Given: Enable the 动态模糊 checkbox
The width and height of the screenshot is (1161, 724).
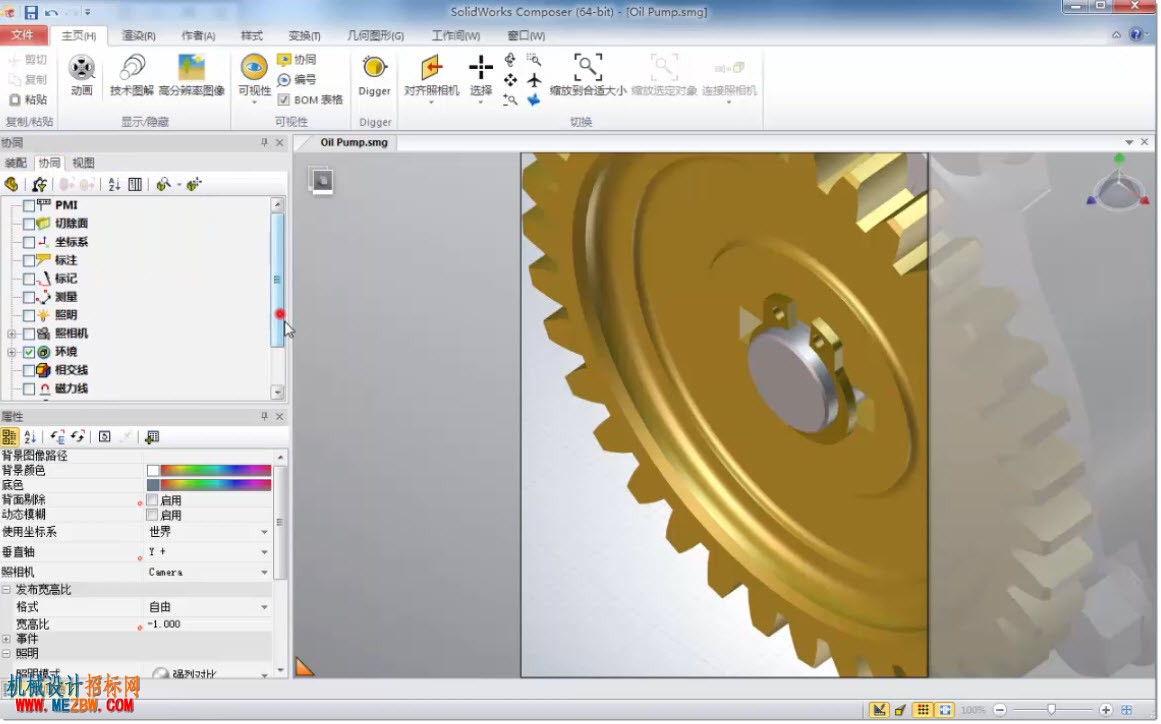Looking at the screenshot, I should point(153,514).
